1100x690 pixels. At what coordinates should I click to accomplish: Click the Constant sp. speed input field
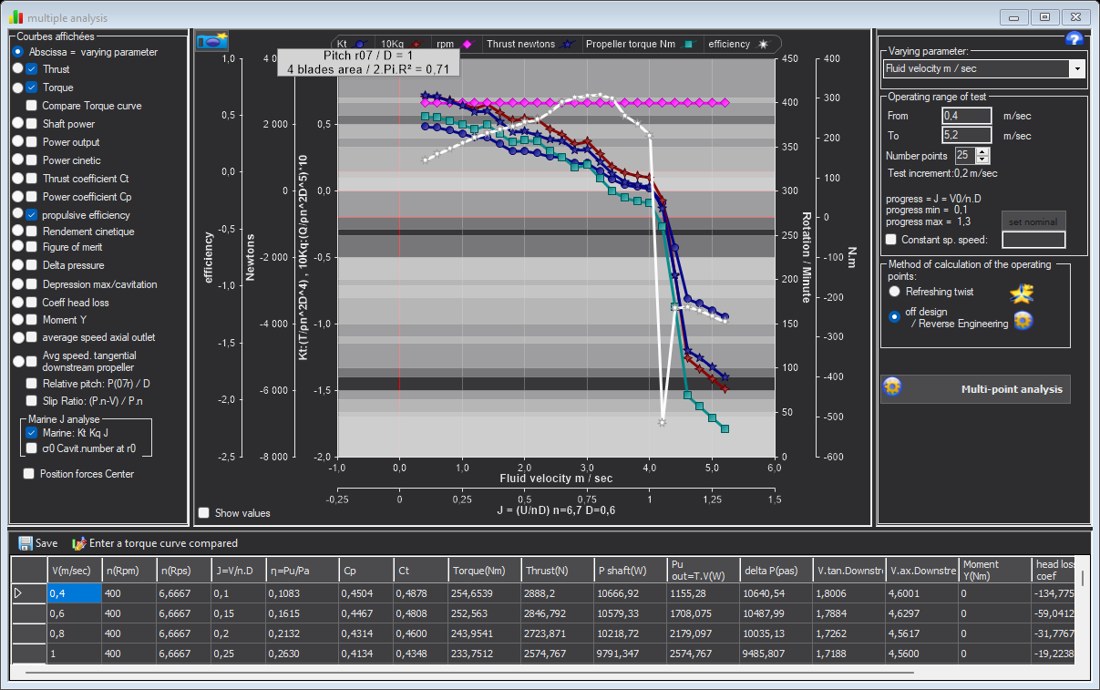1033,240
